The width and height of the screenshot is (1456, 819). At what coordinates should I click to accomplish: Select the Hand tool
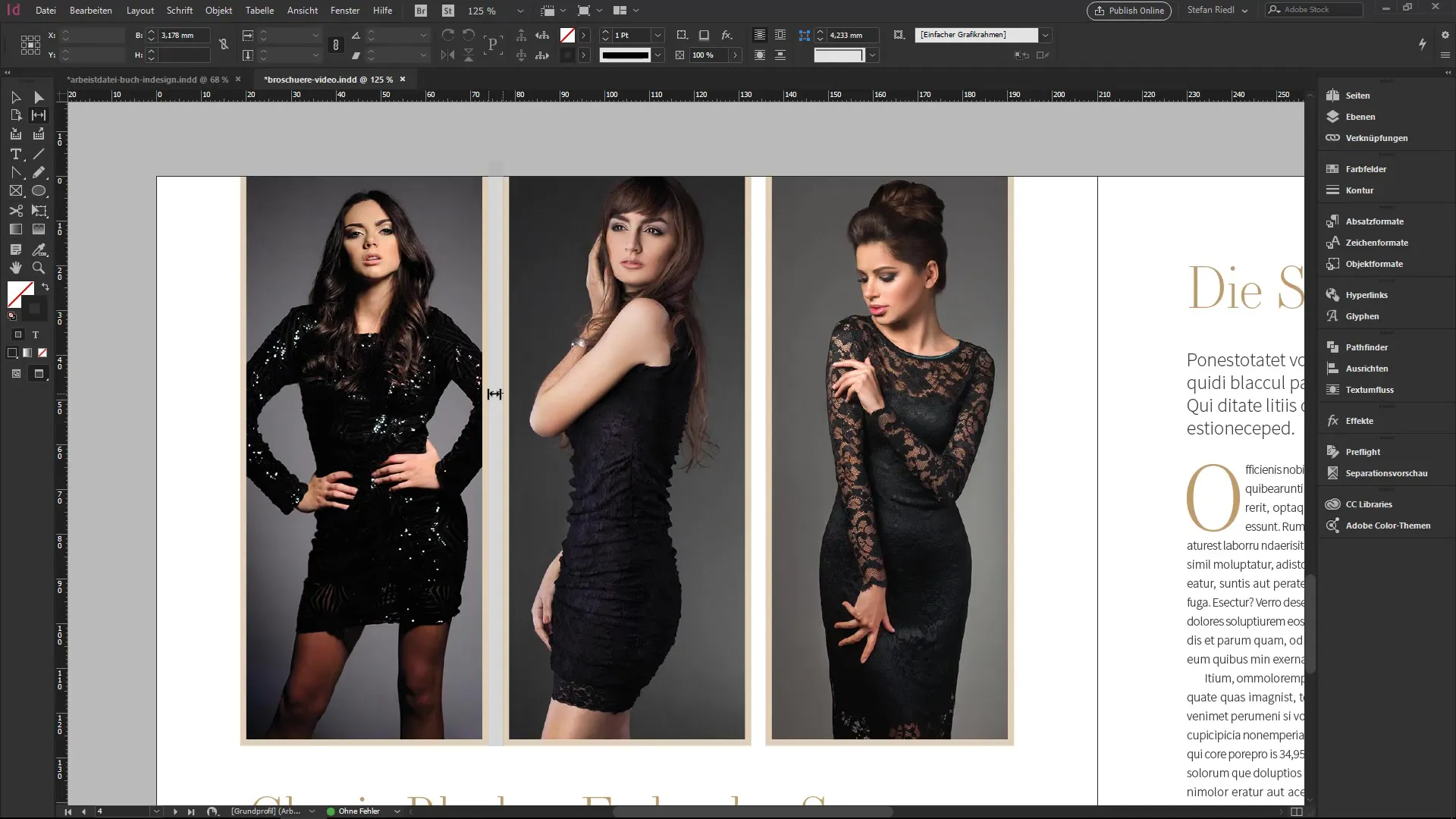point(16,268)
